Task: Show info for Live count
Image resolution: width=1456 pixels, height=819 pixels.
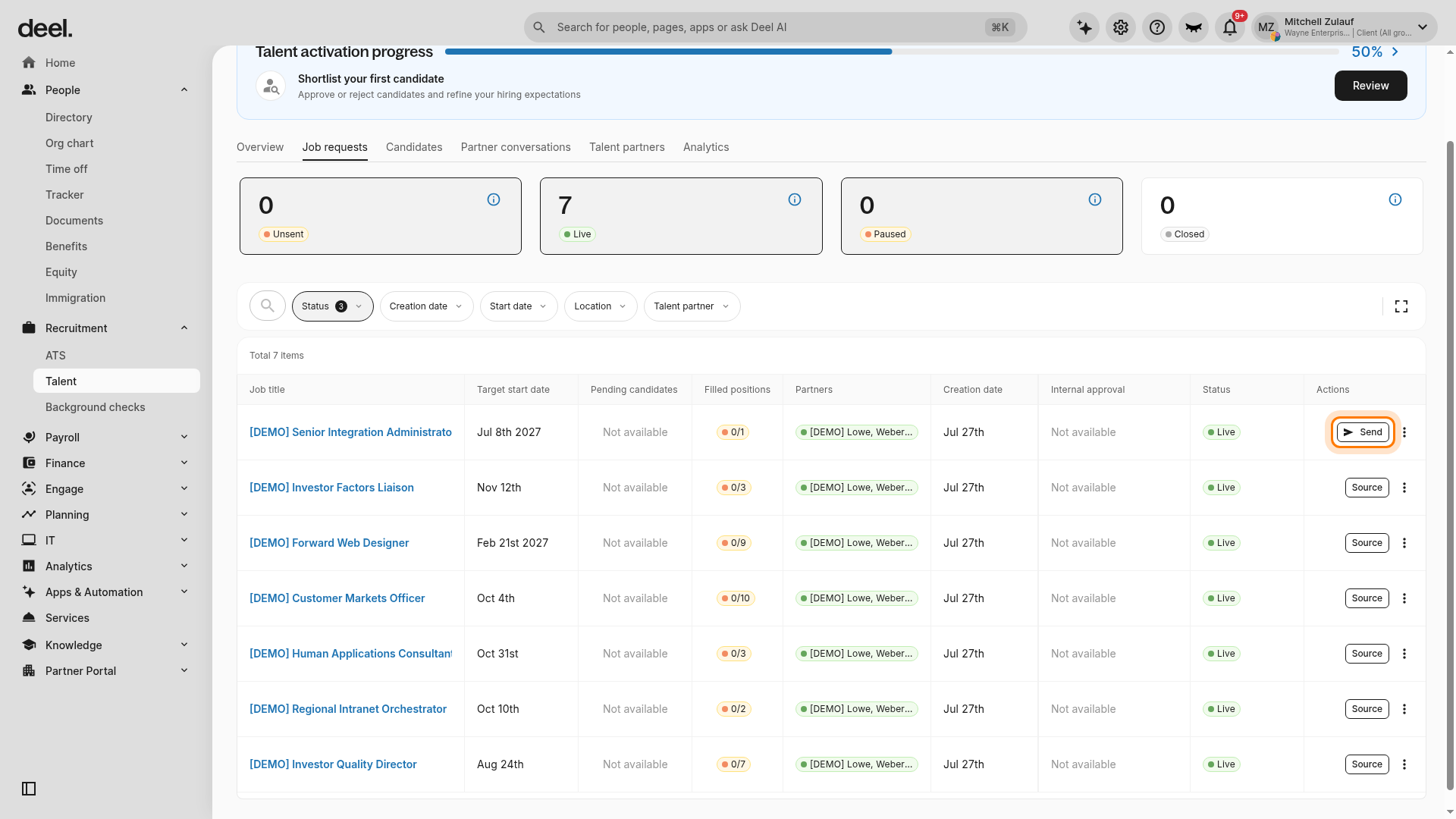Action: point(795,199)
